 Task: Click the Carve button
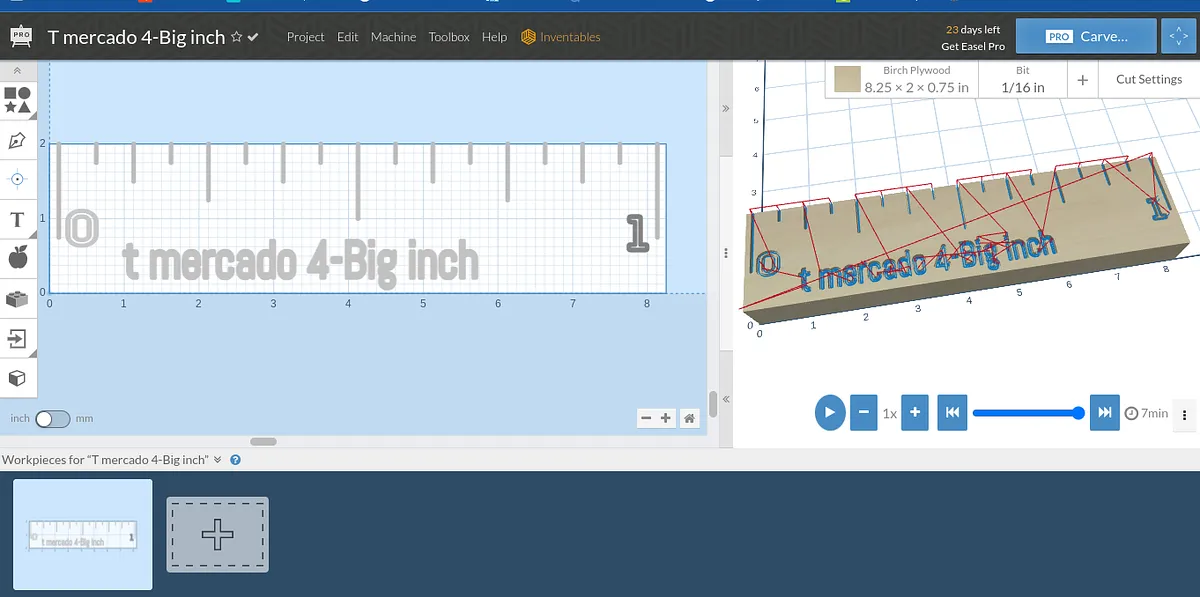[1087, 37]
